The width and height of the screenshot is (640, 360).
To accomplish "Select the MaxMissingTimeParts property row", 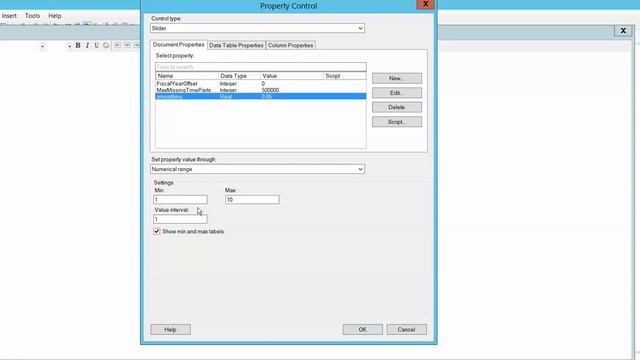I will [x=261, y=90].
